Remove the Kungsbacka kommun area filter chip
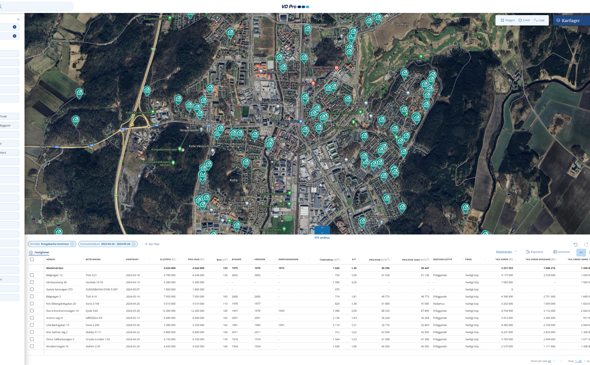The image size is (590, 365). 72,244
